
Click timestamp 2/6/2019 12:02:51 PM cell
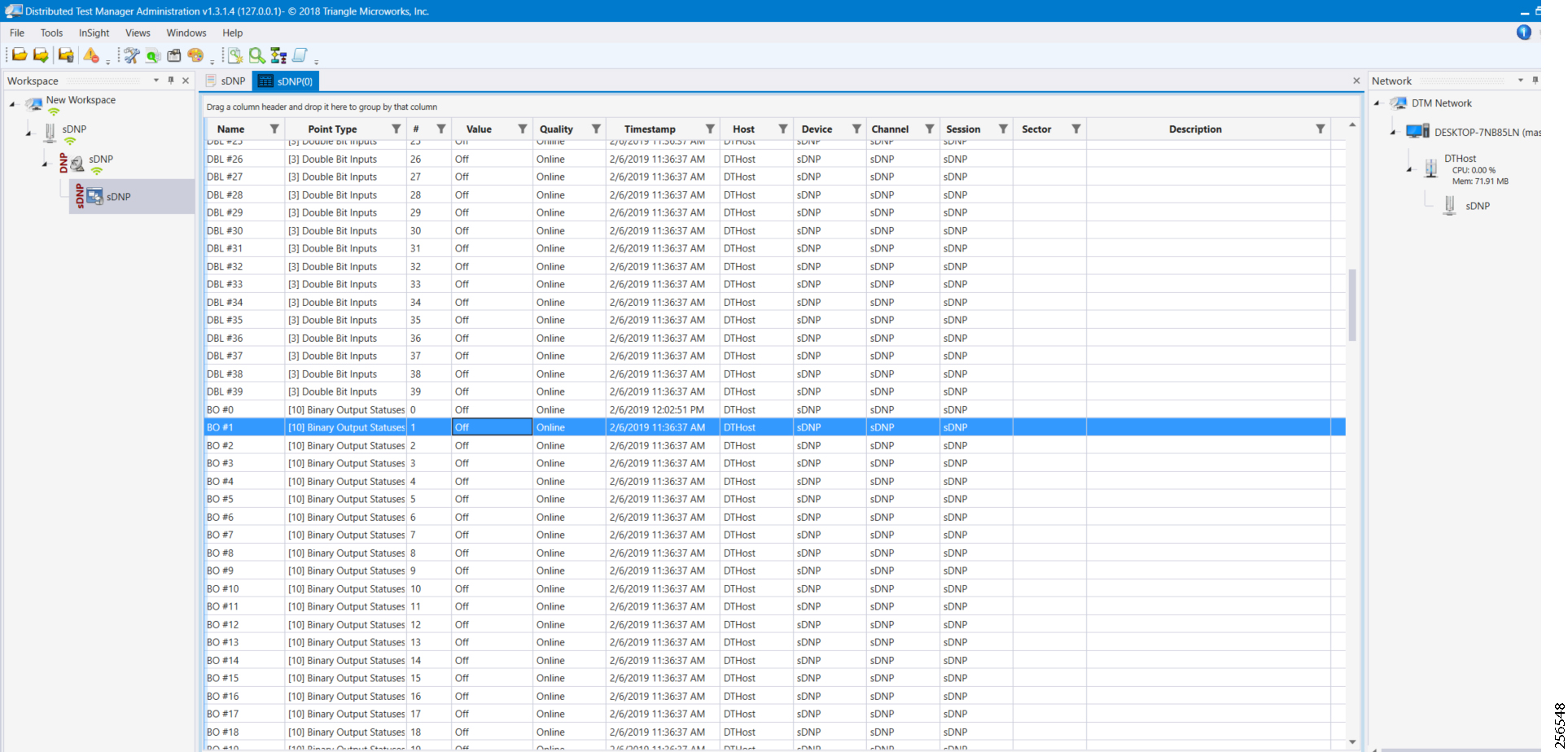[x=663, y=409]
